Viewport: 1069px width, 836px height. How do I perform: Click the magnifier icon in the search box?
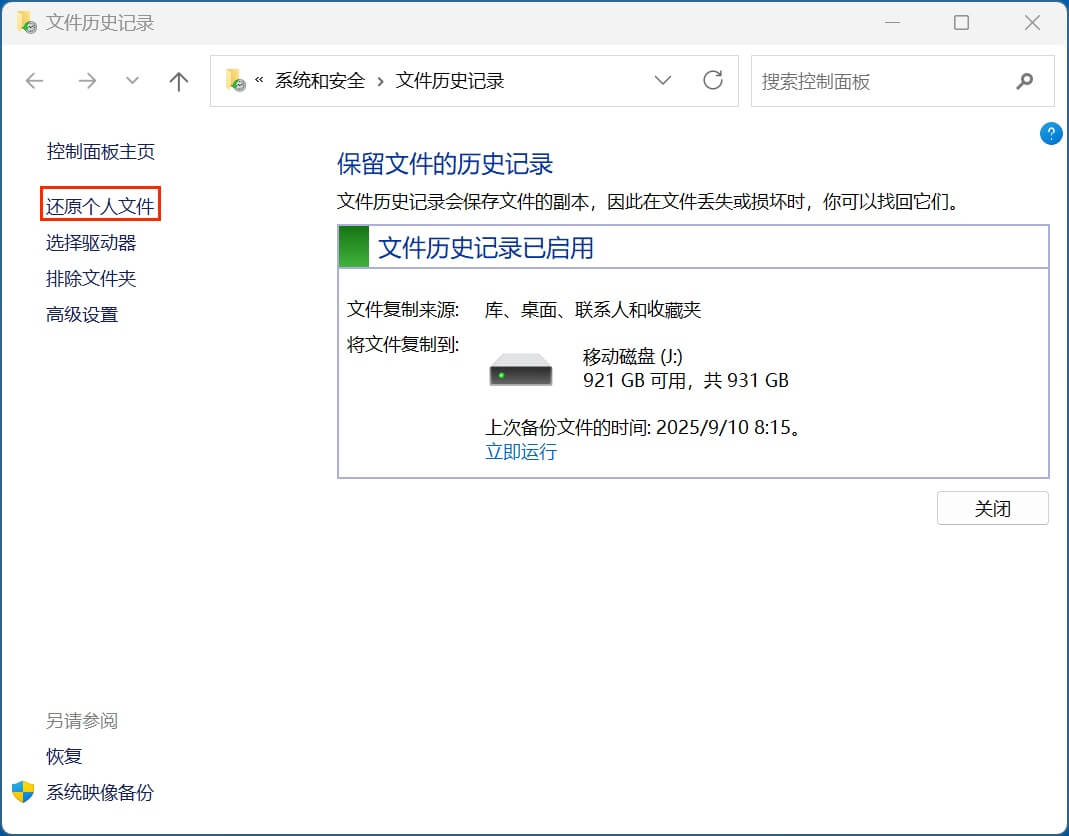(1025, 81)
